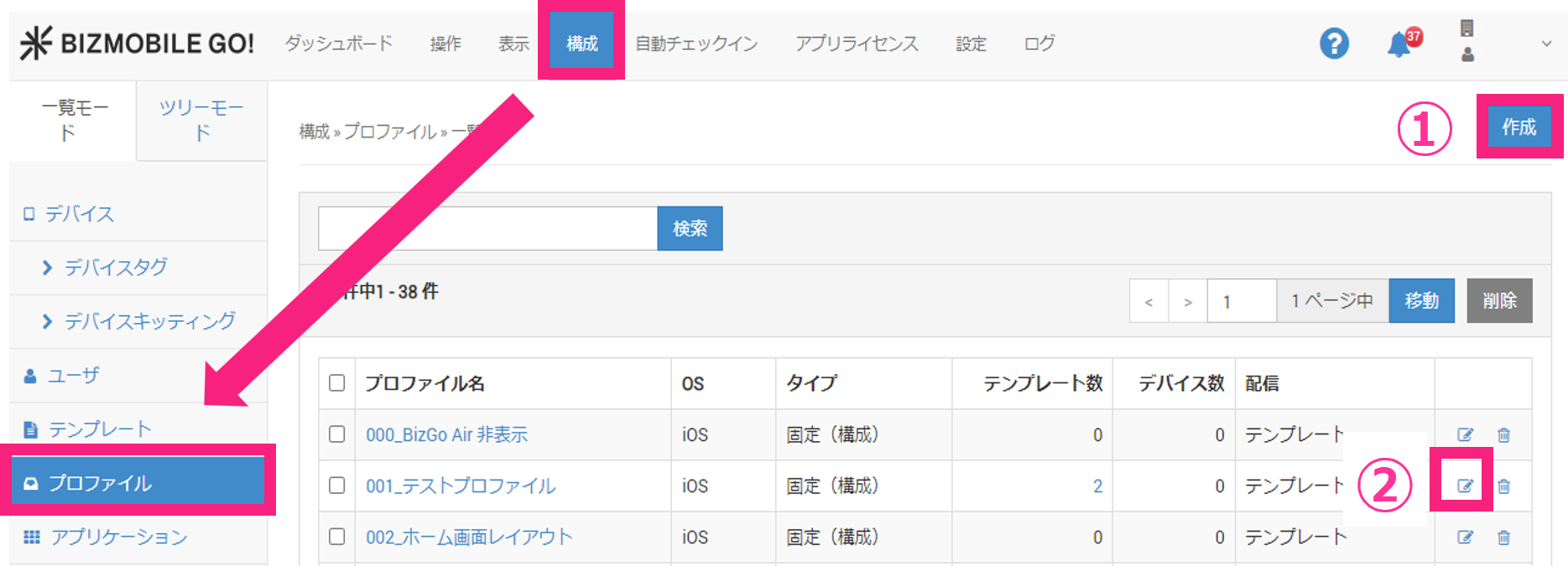
Task: Go to next page with > arrow
Action: 1187,301
